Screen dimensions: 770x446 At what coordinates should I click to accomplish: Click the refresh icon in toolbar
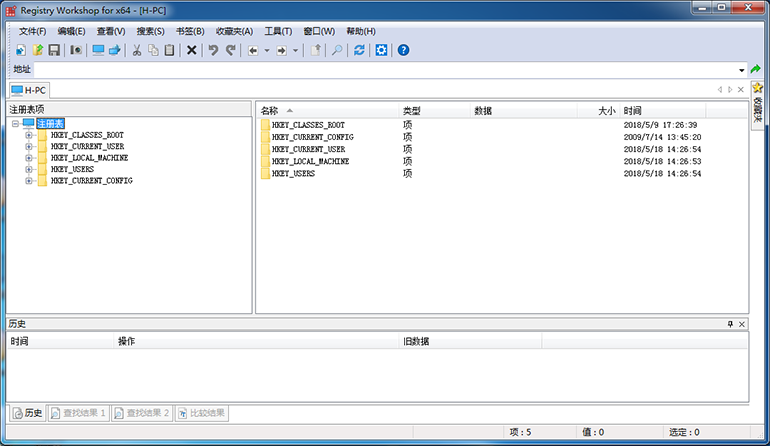pos(359,50)
